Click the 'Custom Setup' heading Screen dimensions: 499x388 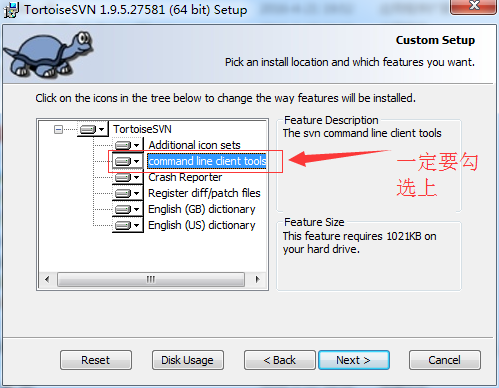(435, 40)
